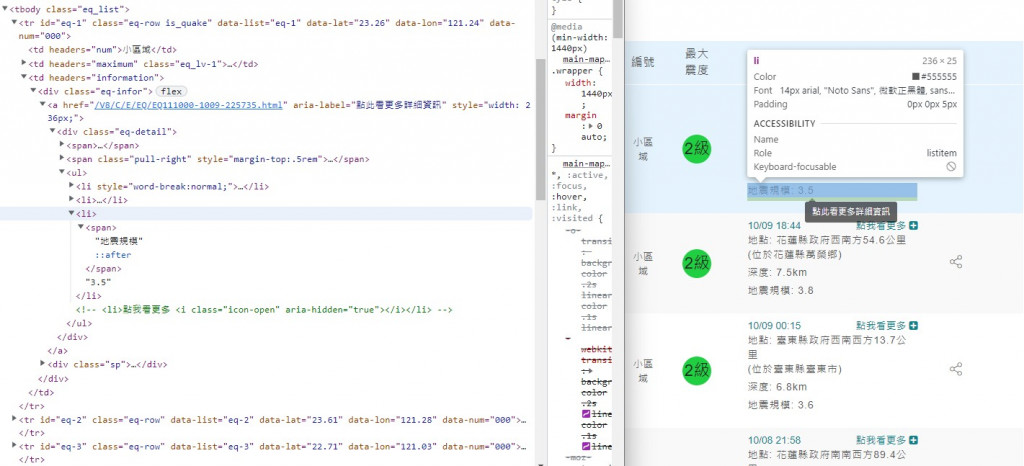Collapse the anchor href node
This screenshot has width=1024, height=466.
42,104
